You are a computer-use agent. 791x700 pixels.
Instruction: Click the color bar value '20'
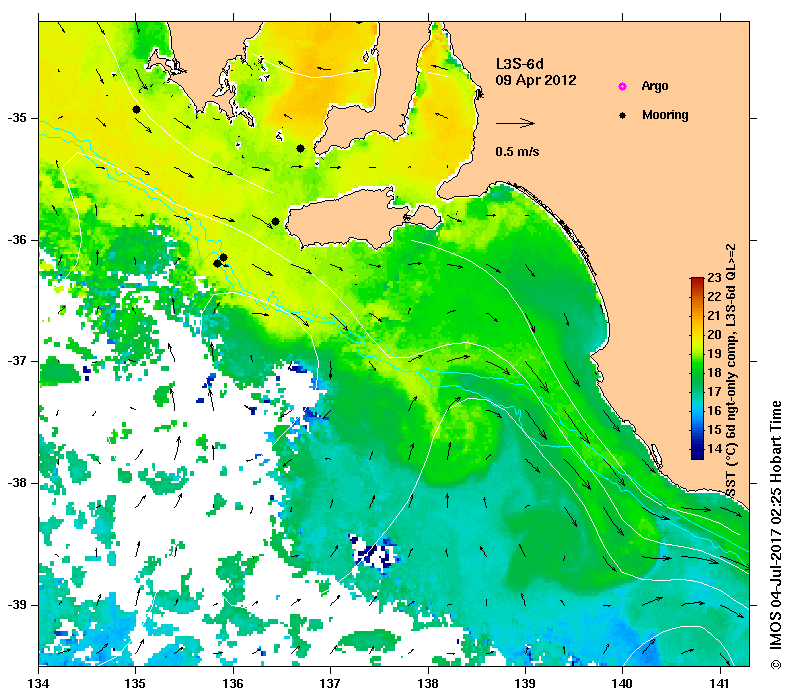(x=714, y=335)
